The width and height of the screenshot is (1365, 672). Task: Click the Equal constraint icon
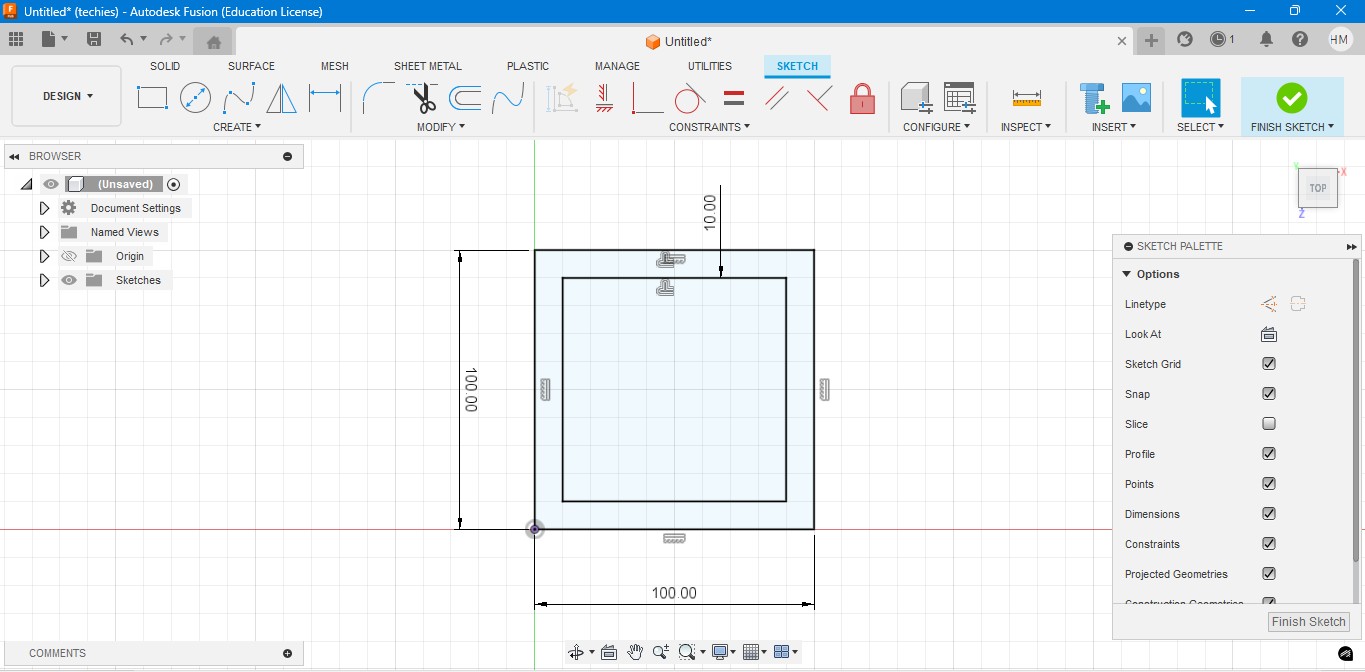tap(734, 98)
